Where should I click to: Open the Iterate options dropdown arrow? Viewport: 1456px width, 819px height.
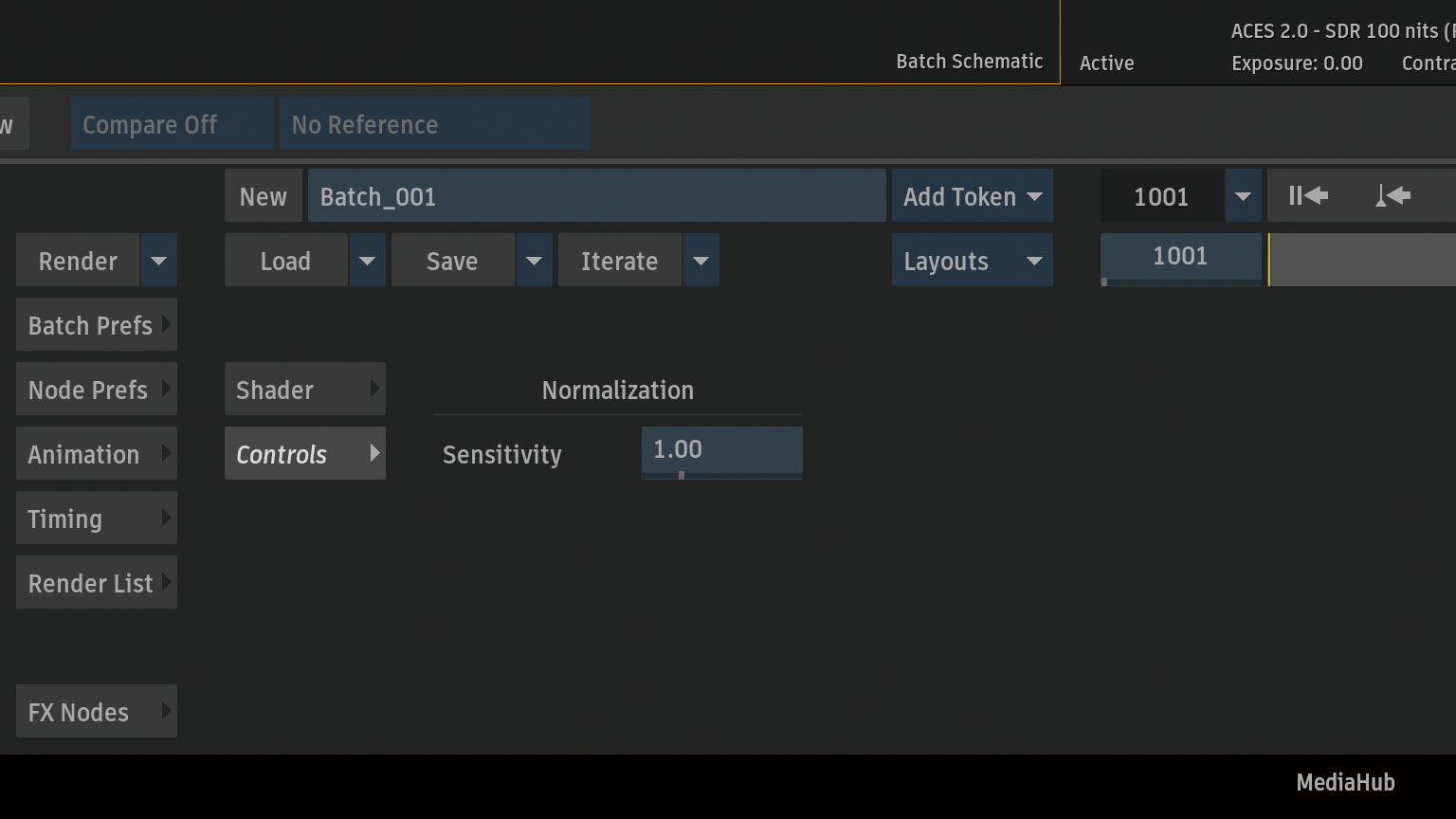point(701,261)
